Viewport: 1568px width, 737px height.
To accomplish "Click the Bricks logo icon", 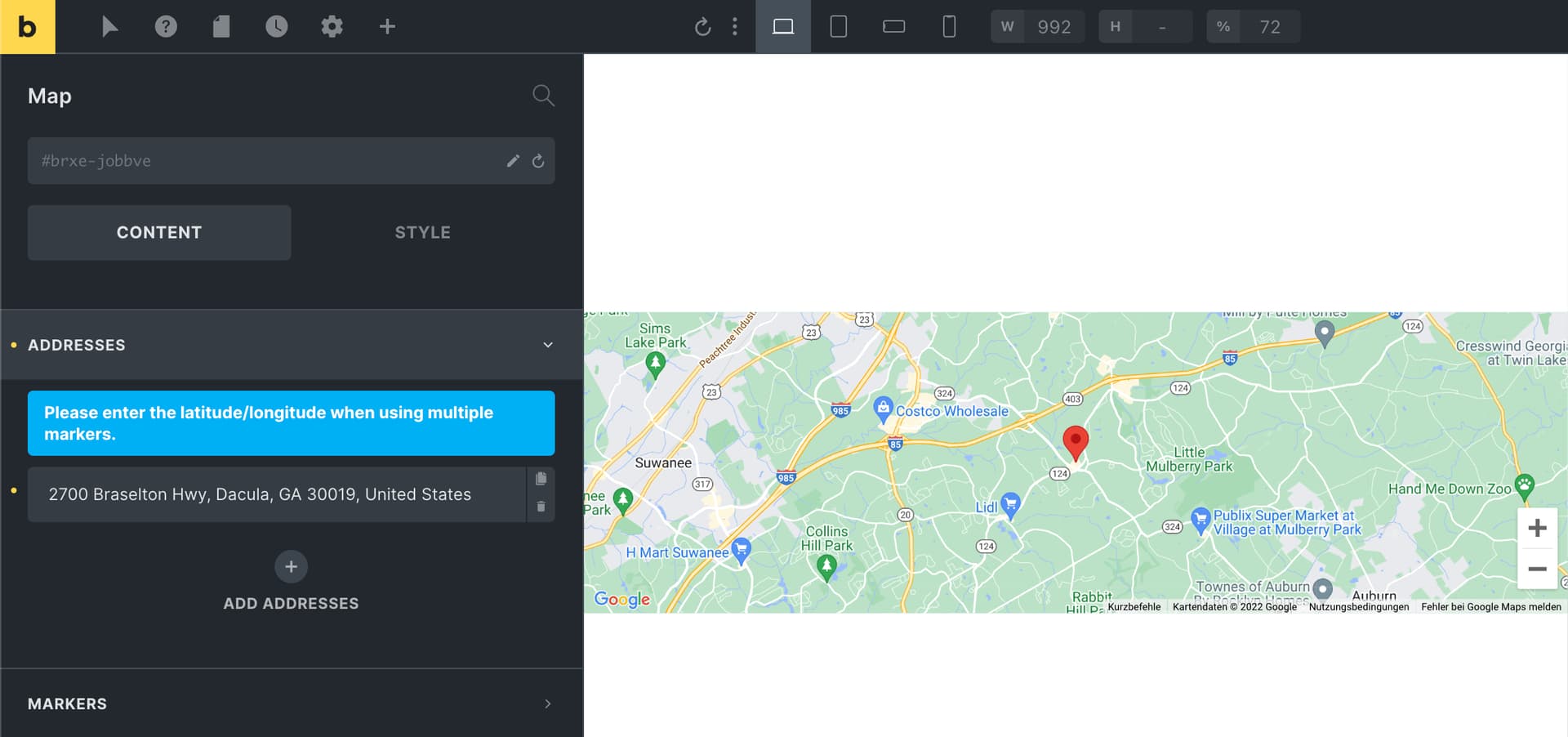I will pos(27,27).
